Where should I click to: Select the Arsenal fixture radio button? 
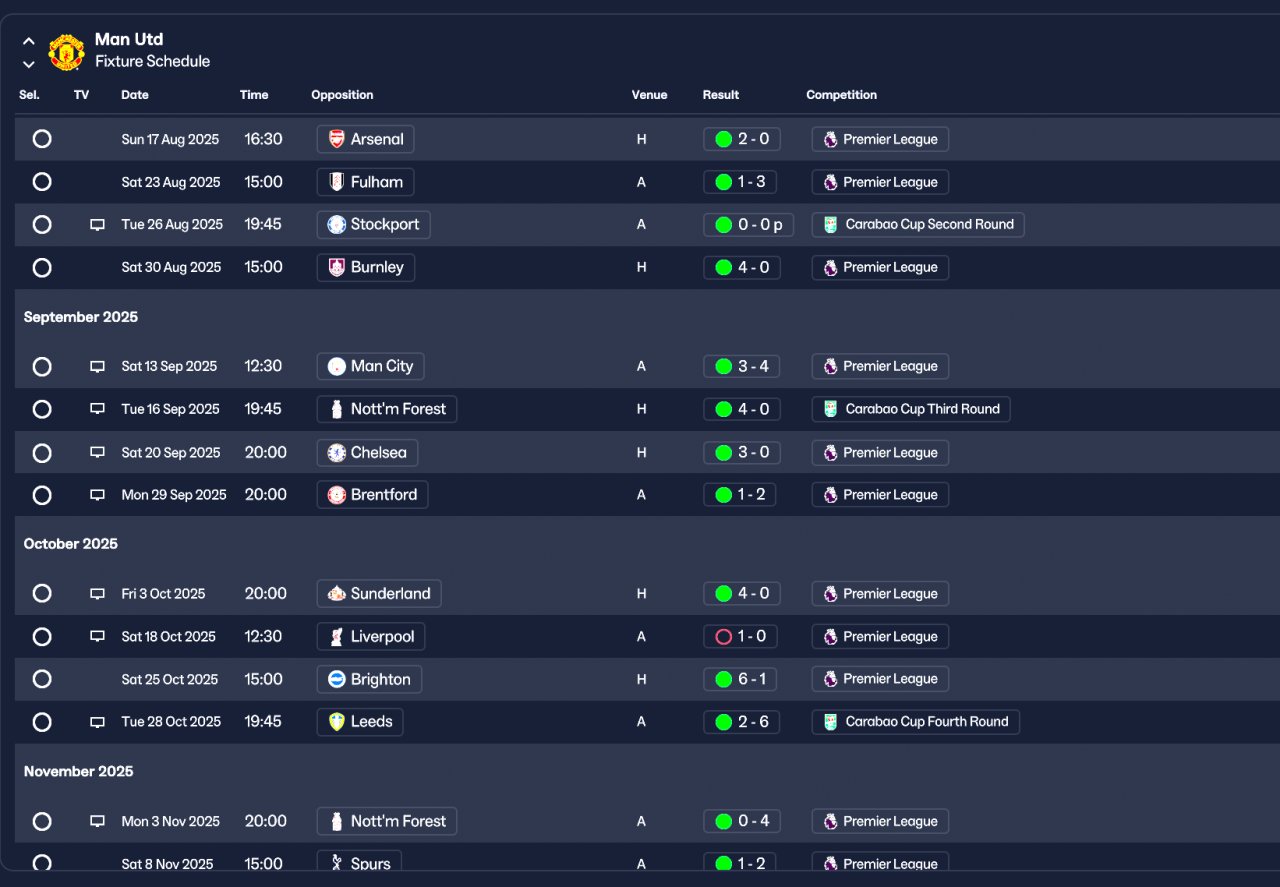tap(42, 139)
